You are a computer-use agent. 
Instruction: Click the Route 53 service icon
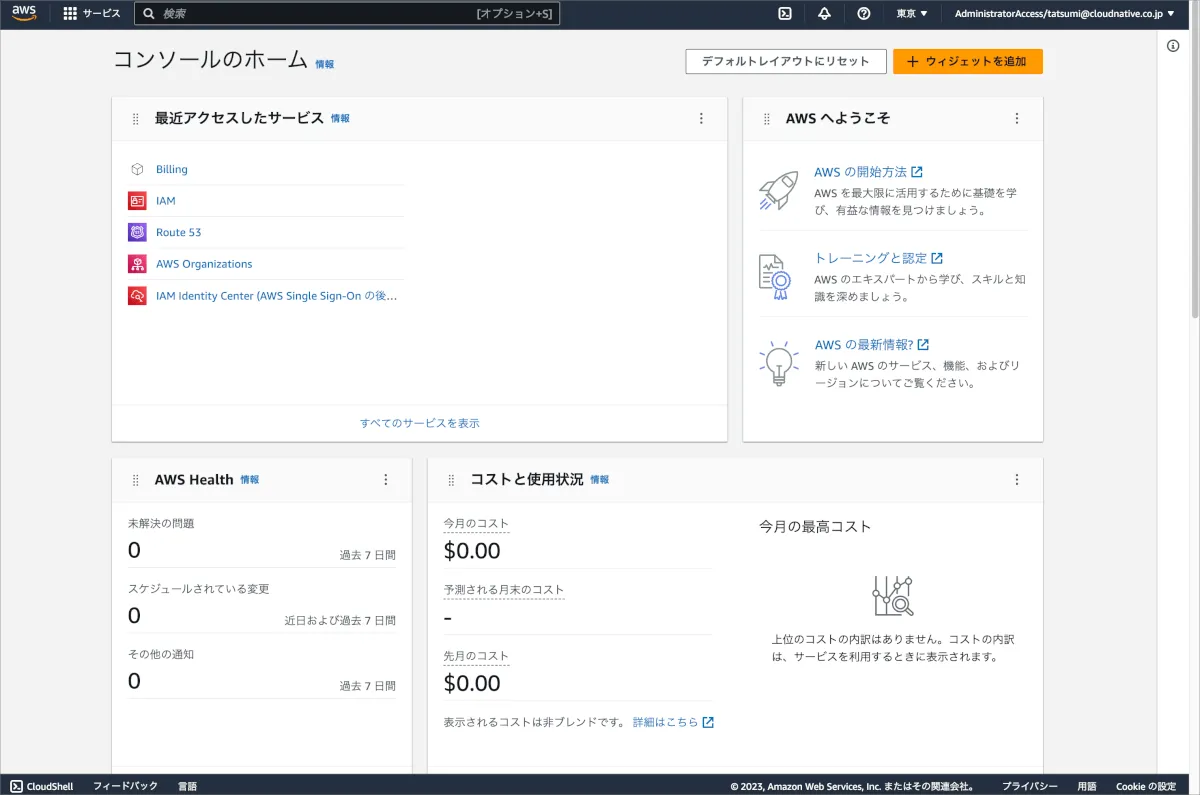(x=137, y=232)
